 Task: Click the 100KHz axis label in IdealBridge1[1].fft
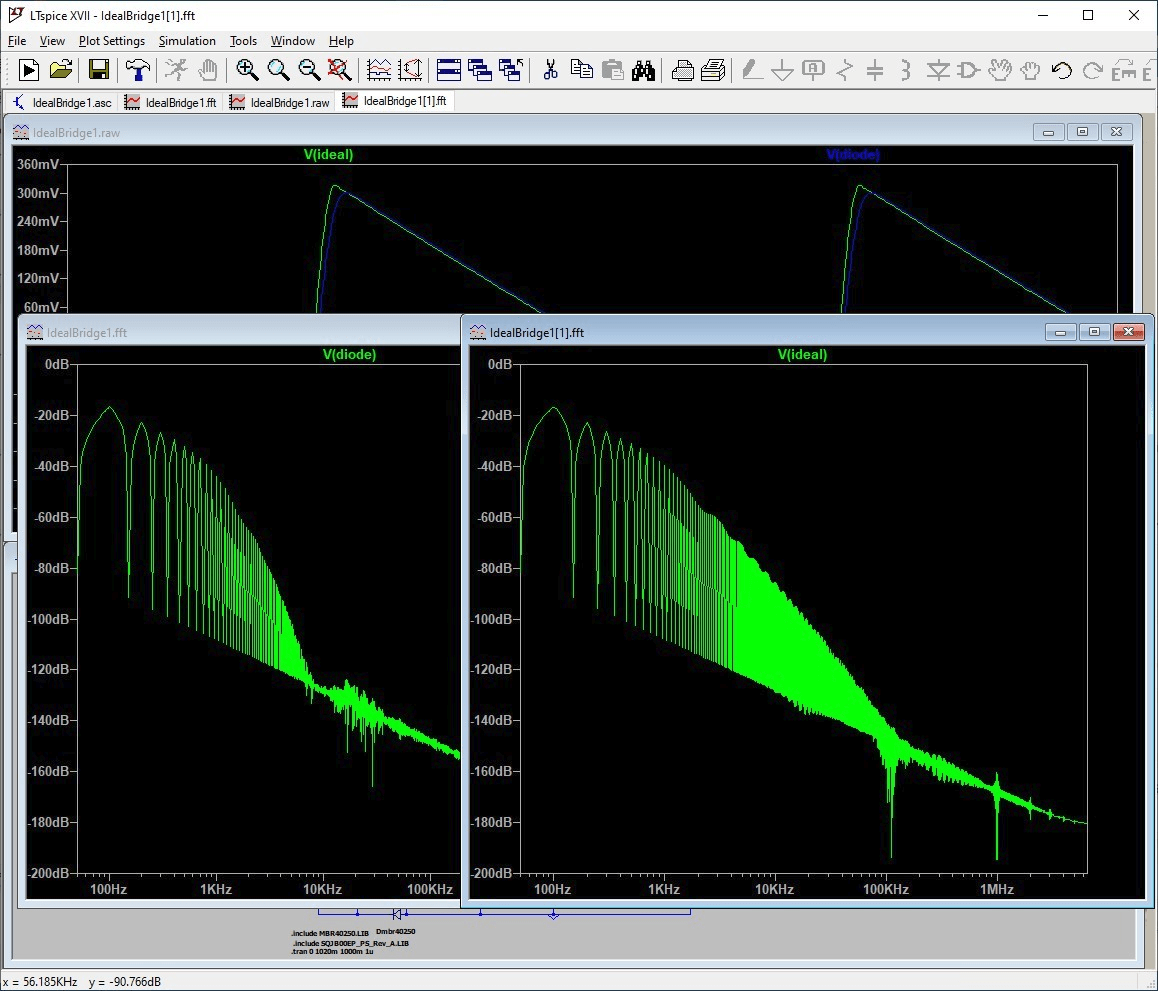coord(885,889)
